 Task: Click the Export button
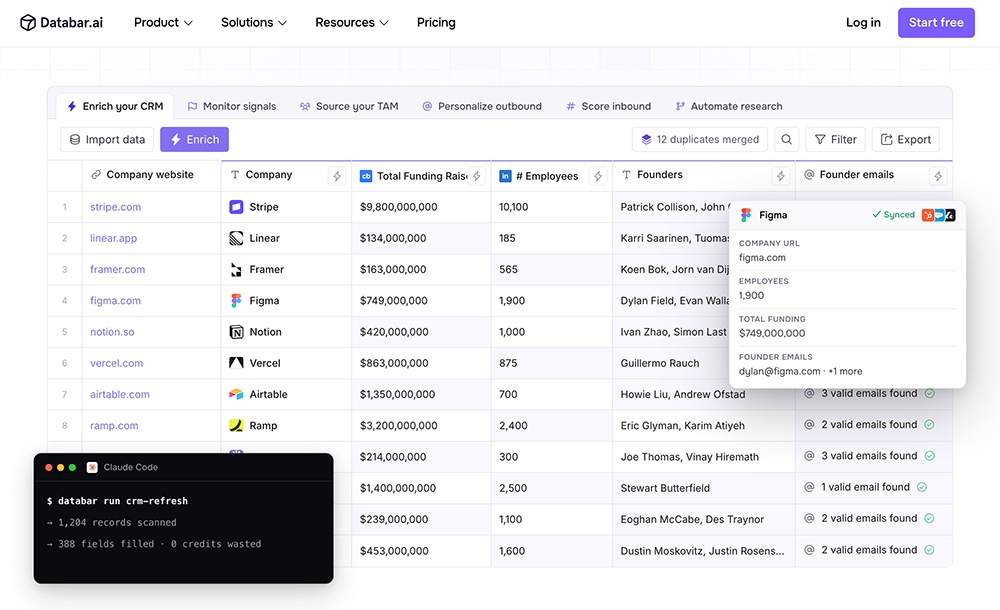click(x=906, y=139)
